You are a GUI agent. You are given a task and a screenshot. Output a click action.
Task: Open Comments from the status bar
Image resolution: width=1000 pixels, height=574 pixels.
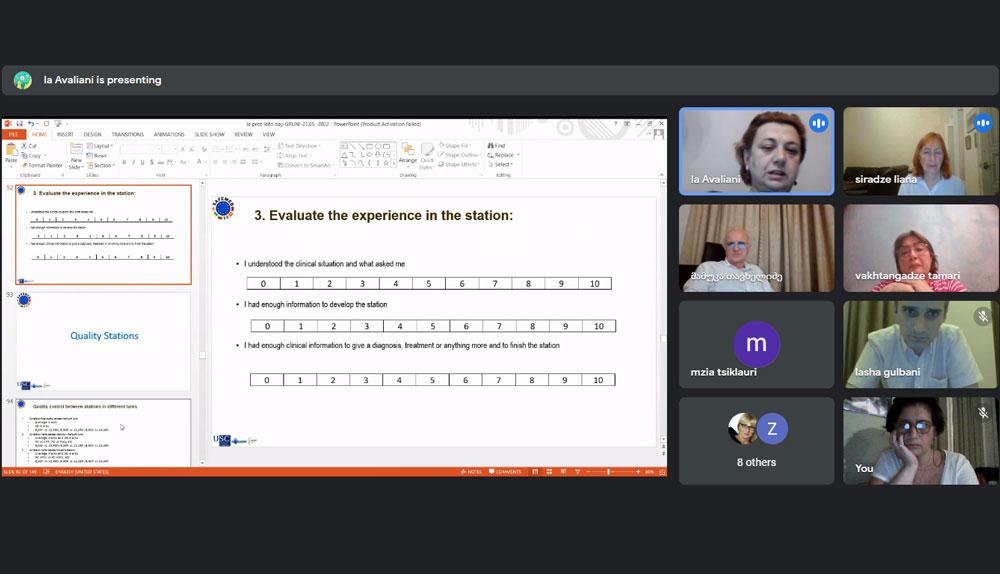pyautogui.click(x=505, y=471)
